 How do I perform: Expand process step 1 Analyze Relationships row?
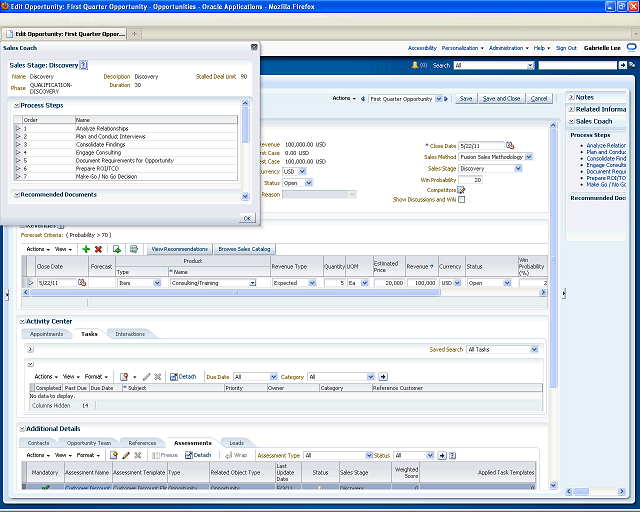point(18,128)
